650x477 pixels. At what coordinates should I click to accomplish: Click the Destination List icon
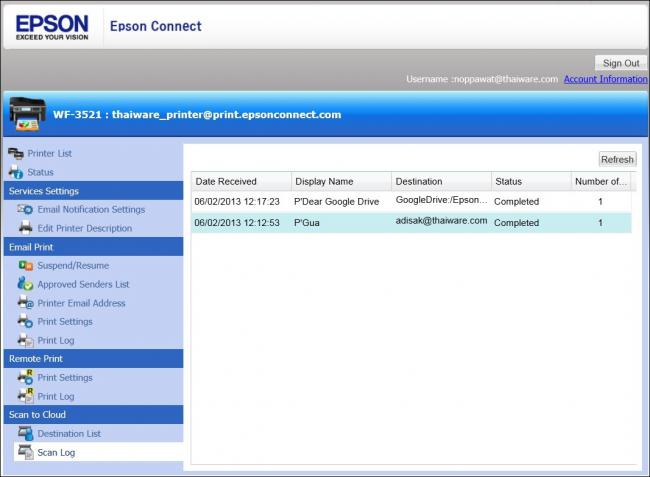coord(25,433)
